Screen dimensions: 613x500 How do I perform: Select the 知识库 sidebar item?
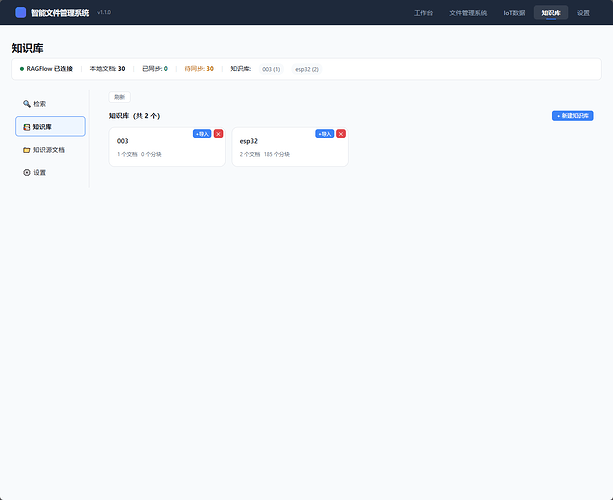point(50,126)
